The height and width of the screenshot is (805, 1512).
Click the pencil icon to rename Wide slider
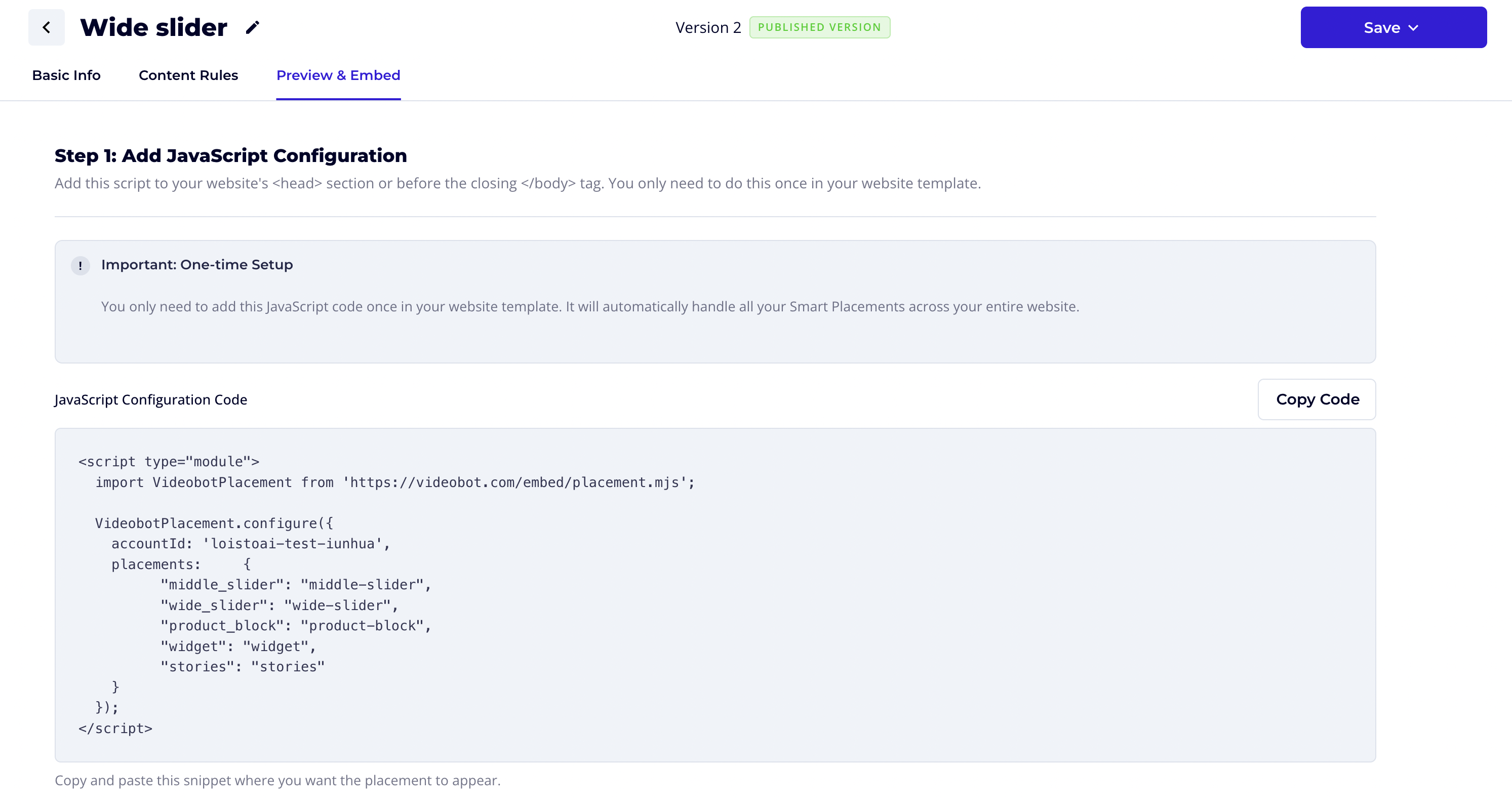[x=252, y=27]
